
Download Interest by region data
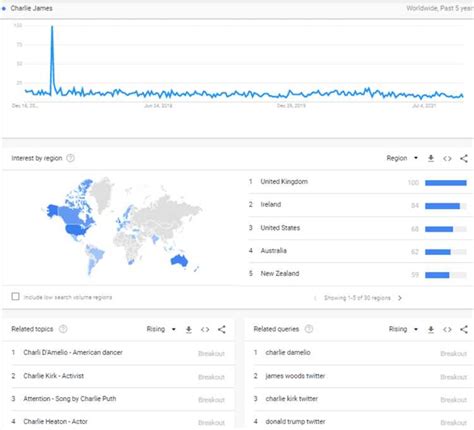[431, 158]
